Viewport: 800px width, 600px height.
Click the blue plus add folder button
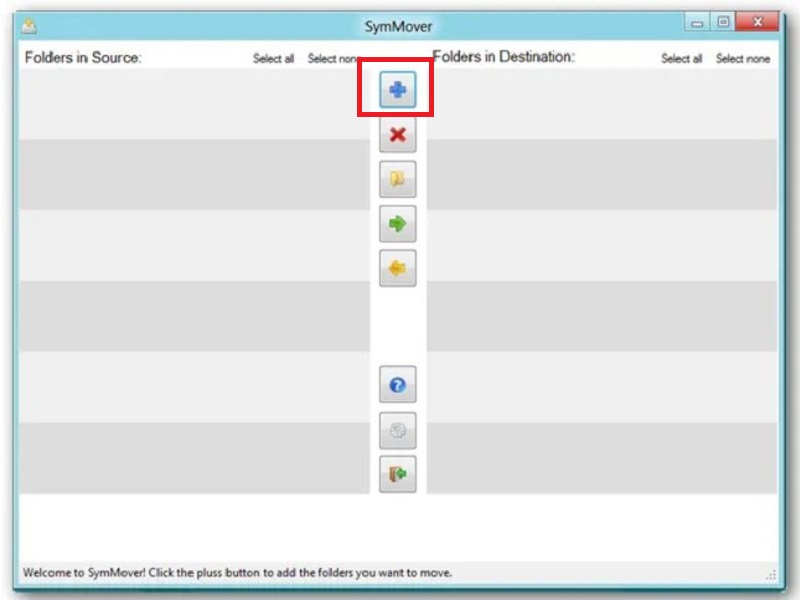point(397,90)
